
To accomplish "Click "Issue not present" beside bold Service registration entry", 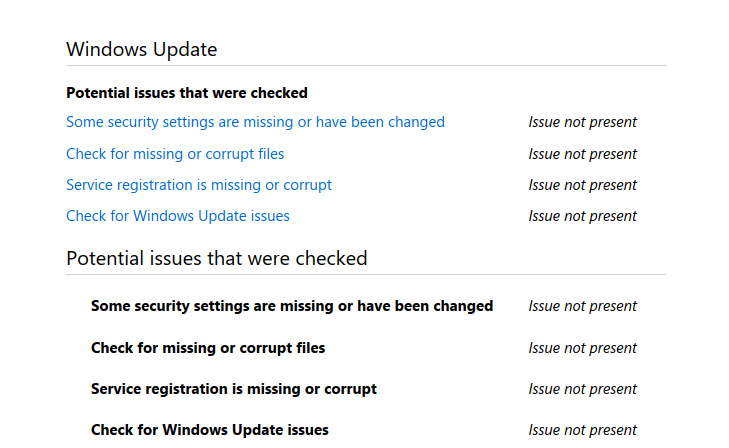I will (x=582, y=389).
